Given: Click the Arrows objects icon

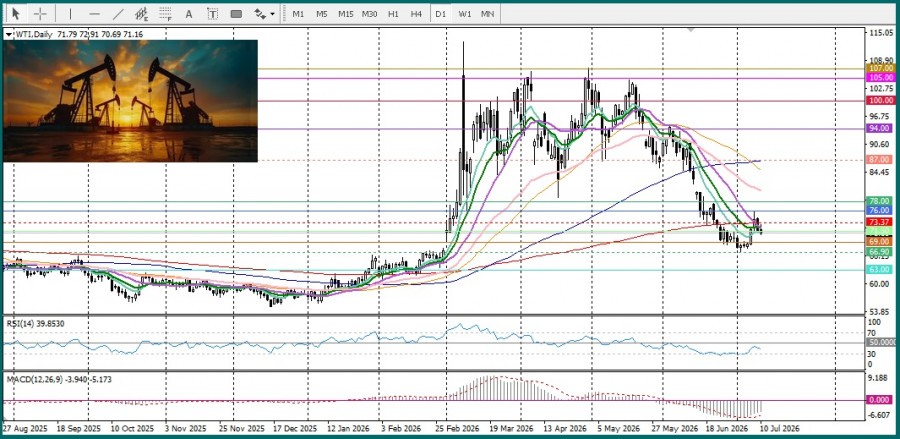Looking at the screenshot, I should click(260, 13).
